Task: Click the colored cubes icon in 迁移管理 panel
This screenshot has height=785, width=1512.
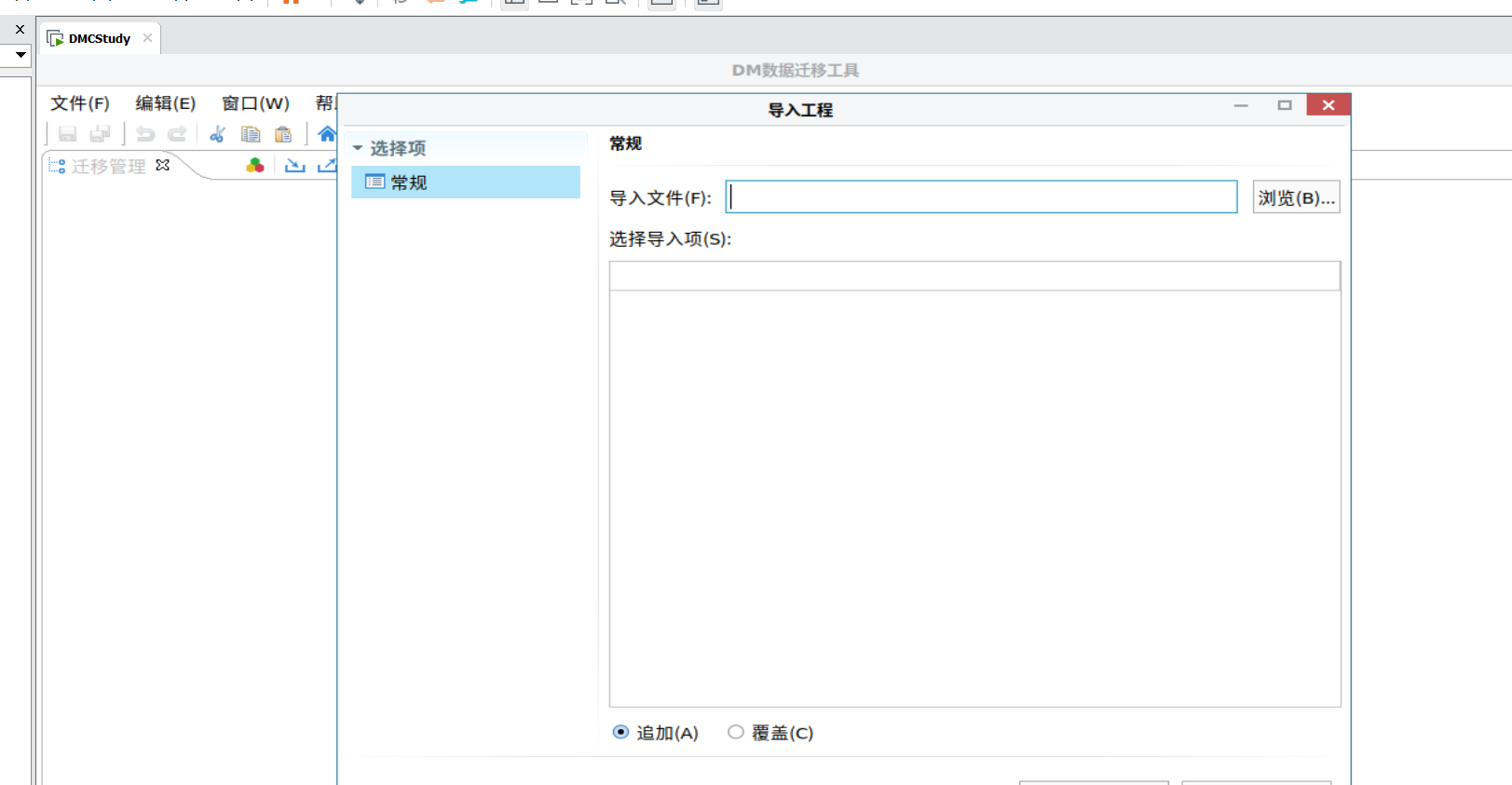Action: (x=255, y=166)
